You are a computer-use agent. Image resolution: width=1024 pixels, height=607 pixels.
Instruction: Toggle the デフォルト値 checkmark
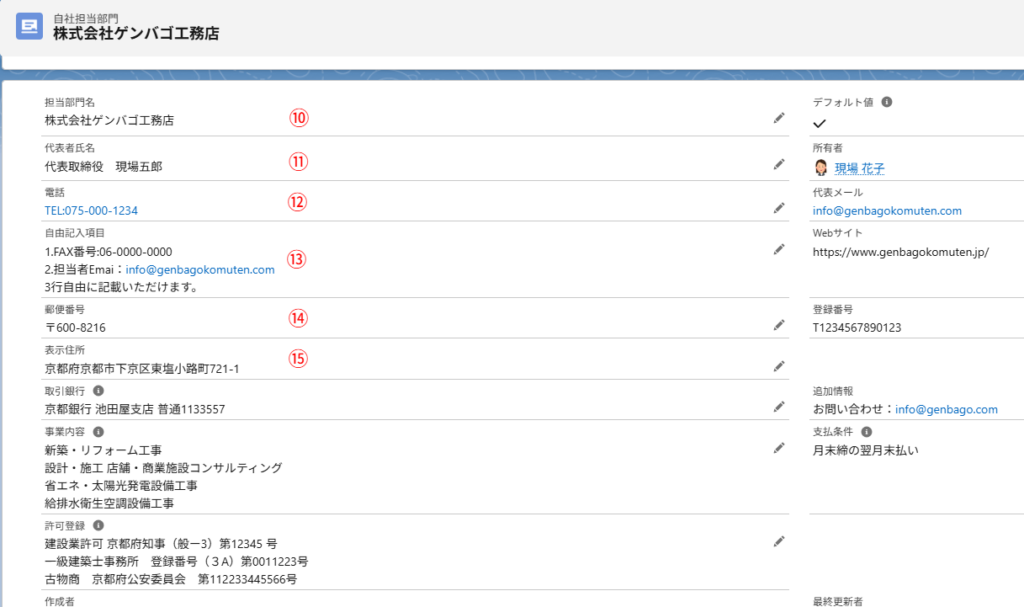(x=819, y=123)
